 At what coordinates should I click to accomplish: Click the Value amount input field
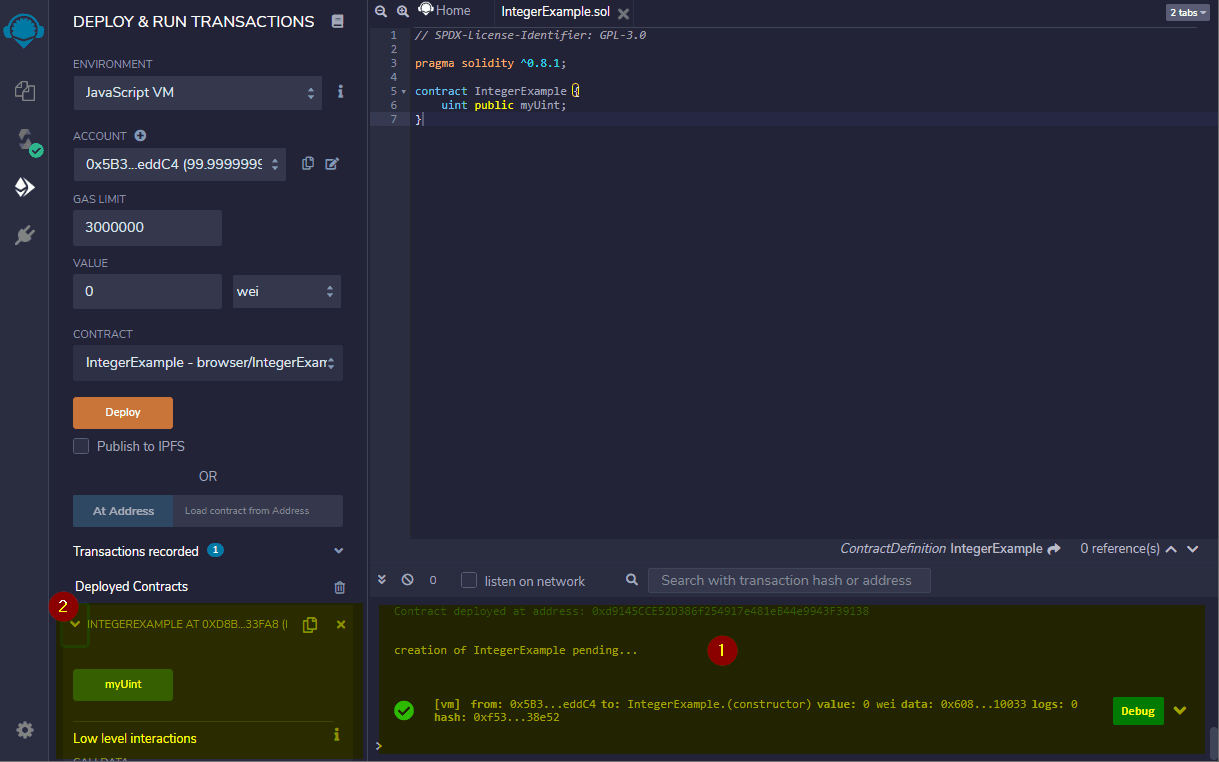click(147, 292)
